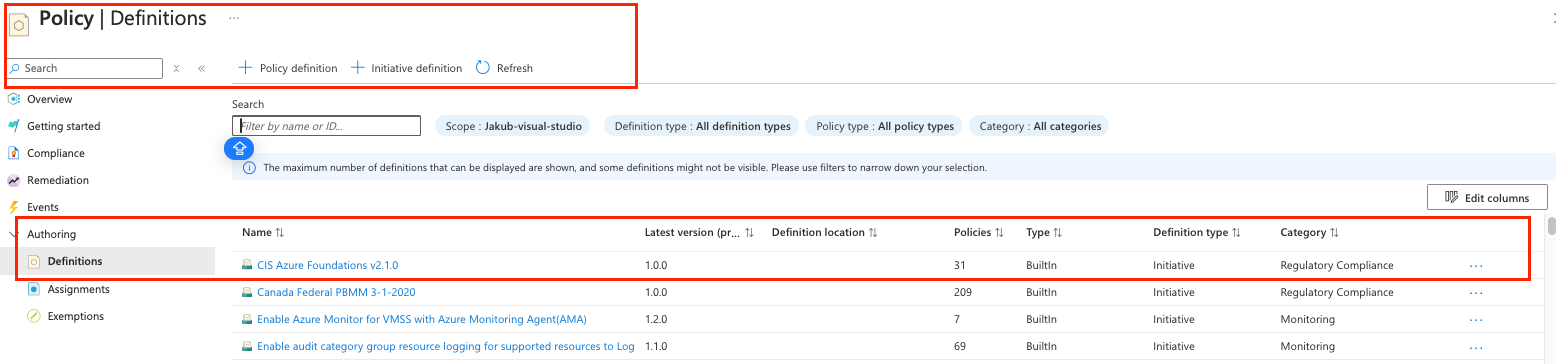Screen dimensions: 1556x364
Task: Click the Exemptions sidebar icon
Action: [34, 316]
